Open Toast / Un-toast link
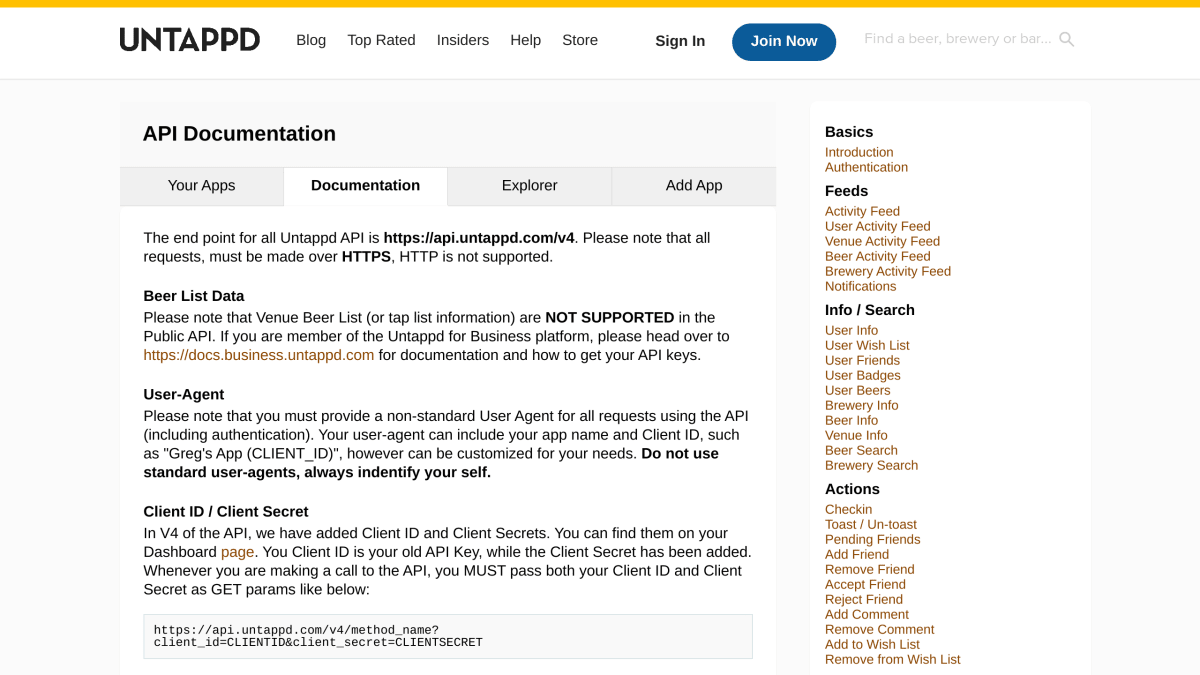The width and height of the screenshot is (1200, 675). (871, 525)
